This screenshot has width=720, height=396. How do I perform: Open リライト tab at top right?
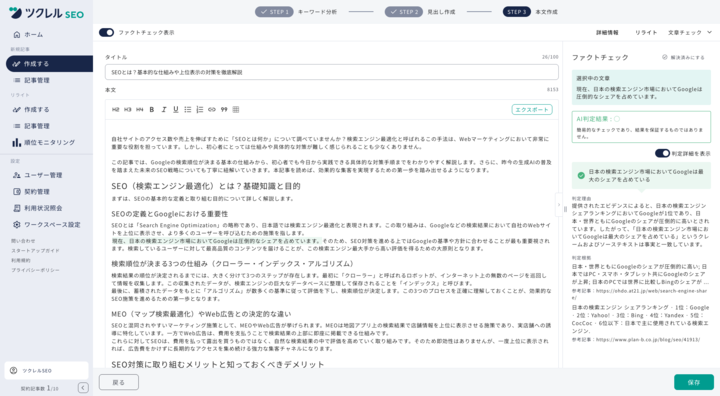pyautogui.click(x=646, y=33)
